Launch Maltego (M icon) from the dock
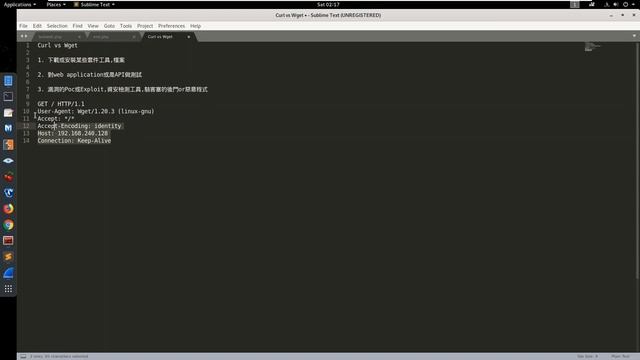Viewport: 640px width, 360px height. pyautogui.click(x=8, y=129)
